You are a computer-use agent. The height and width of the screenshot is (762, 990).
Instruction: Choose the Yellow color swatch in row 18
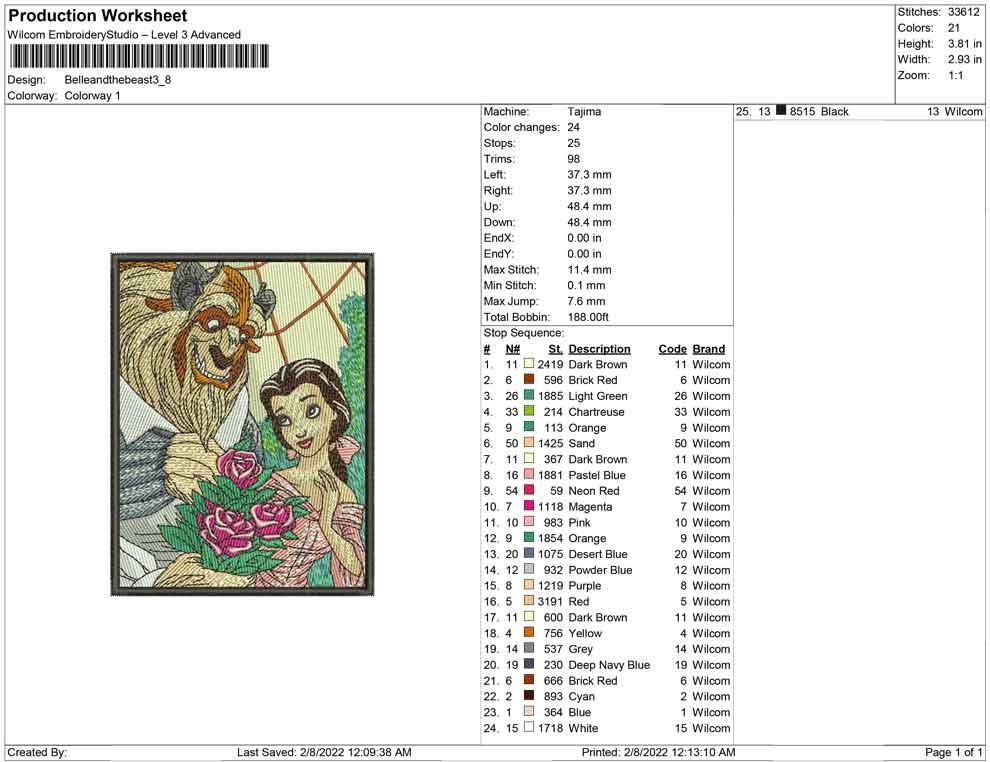pos(529,632)
